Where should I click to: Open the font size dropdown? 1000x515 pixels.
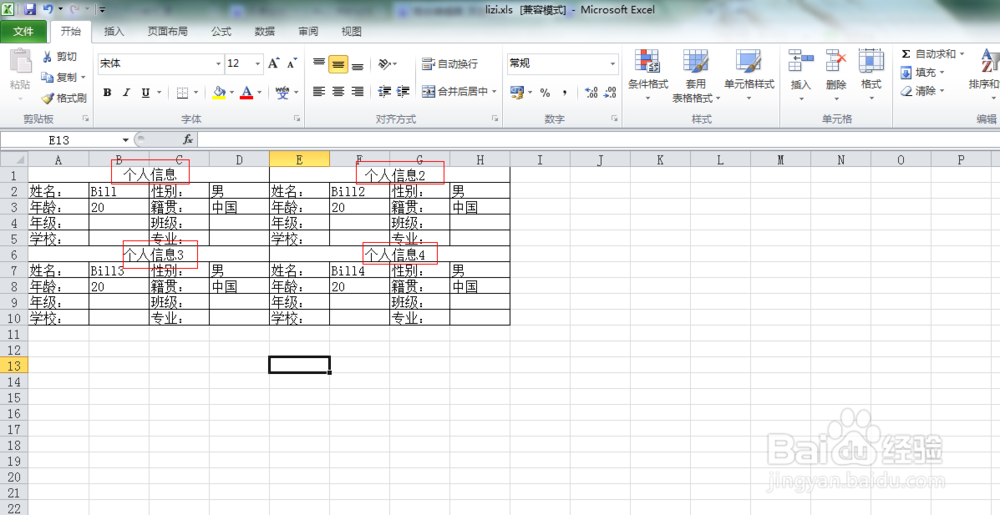pos(258,64)
